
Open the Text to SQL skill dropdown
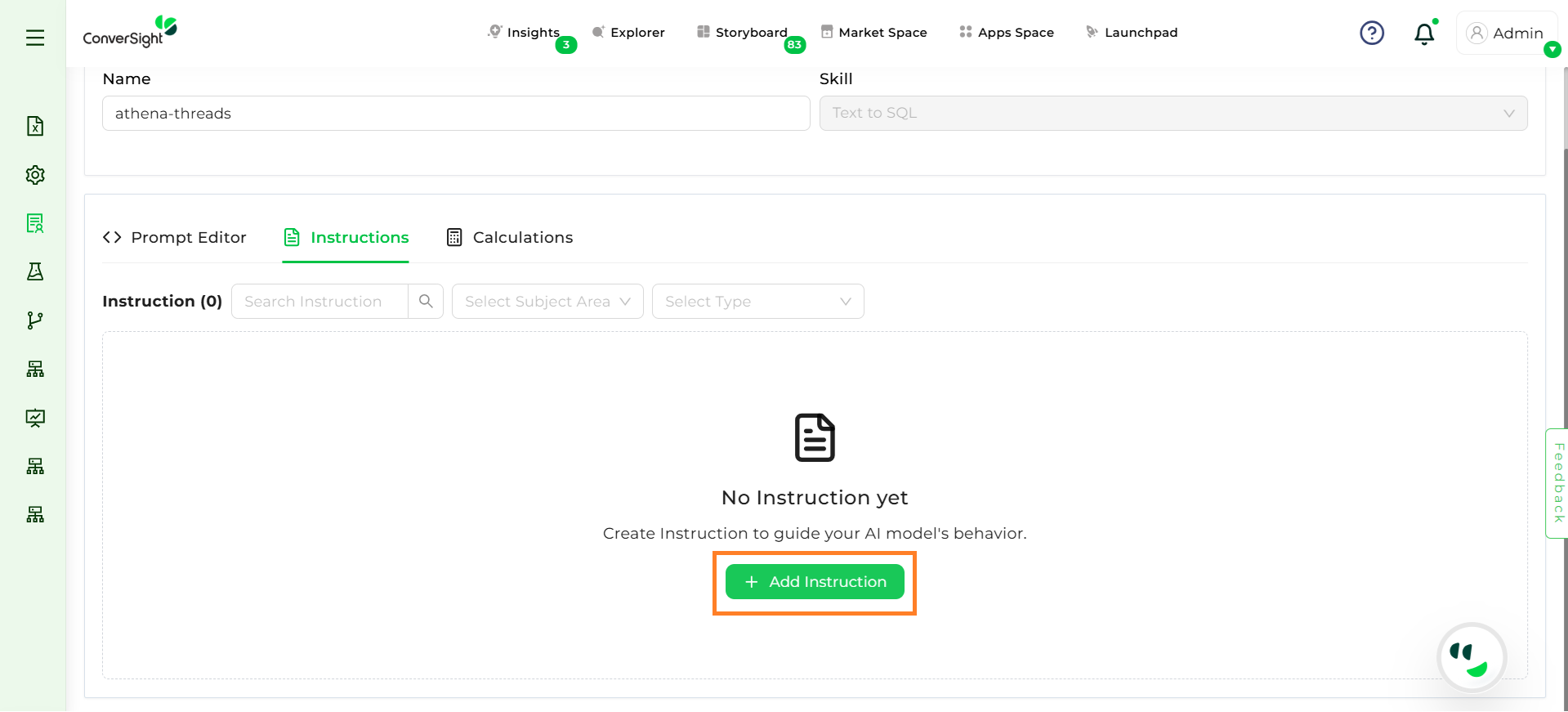[1173, 114]
